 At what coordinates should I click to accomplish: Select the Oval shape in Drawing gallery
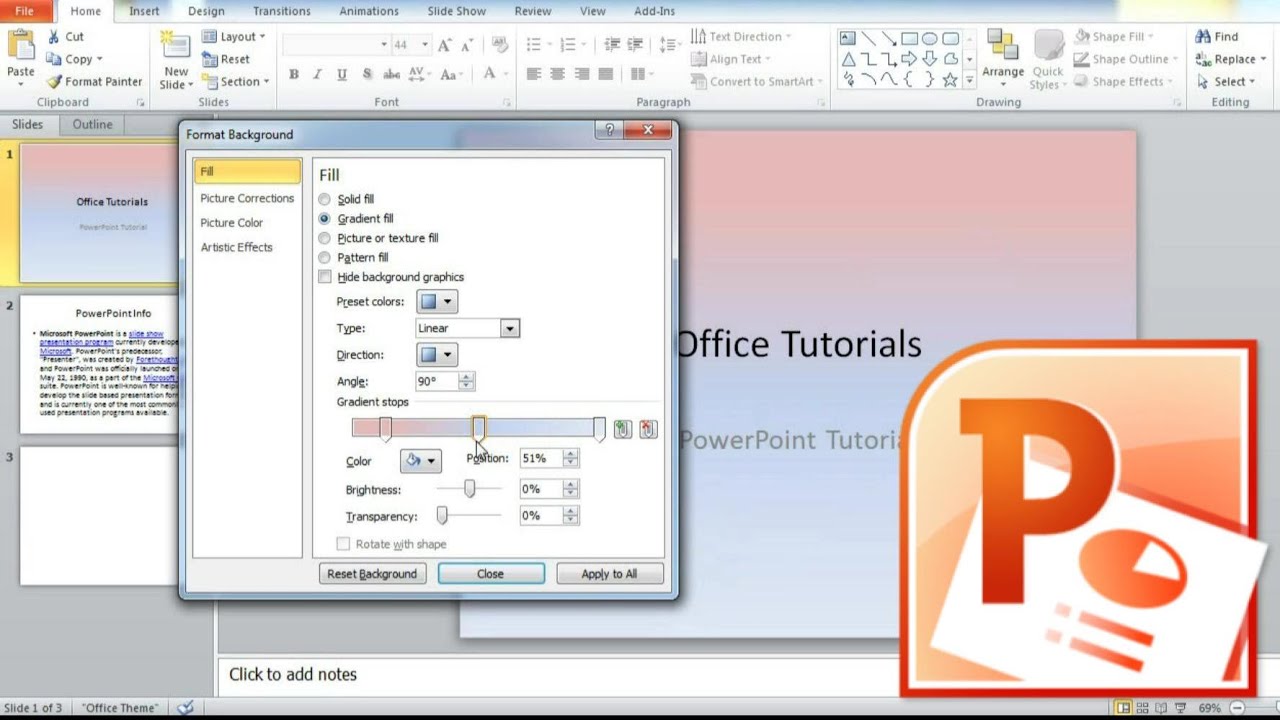pos(929,39)
